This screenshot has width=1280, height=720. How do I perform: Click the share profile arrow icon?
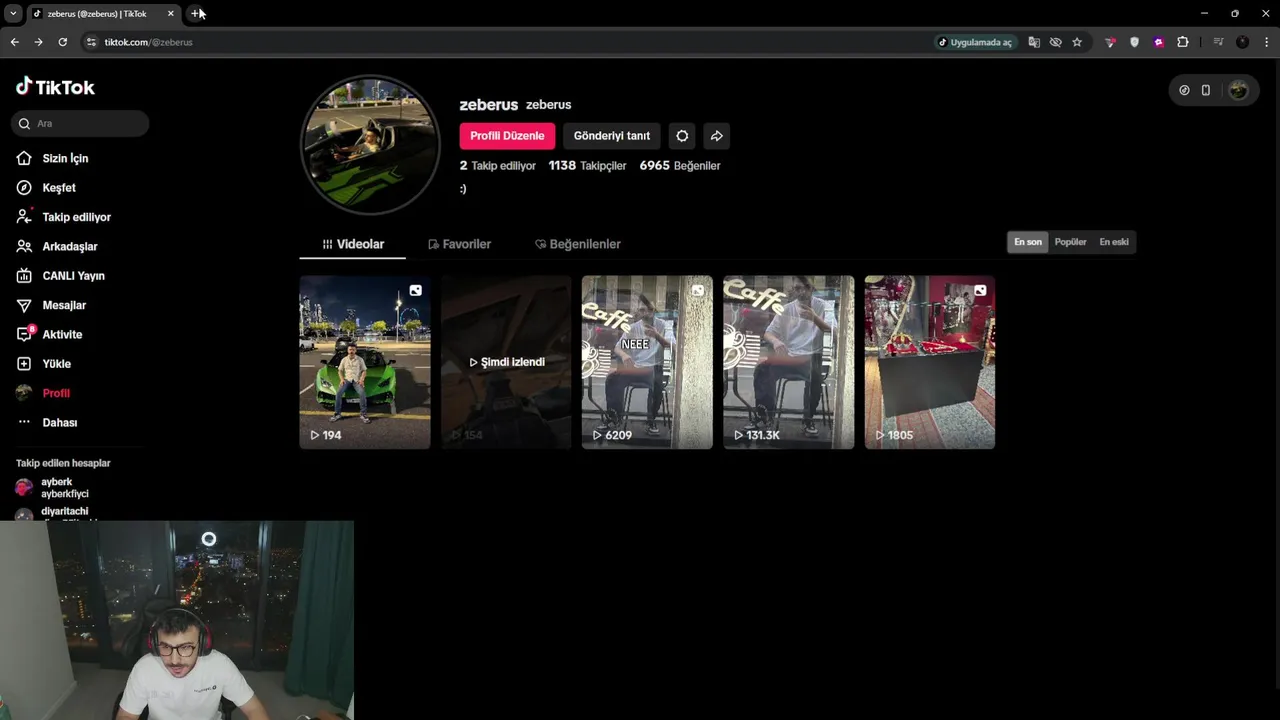[716, 136]
